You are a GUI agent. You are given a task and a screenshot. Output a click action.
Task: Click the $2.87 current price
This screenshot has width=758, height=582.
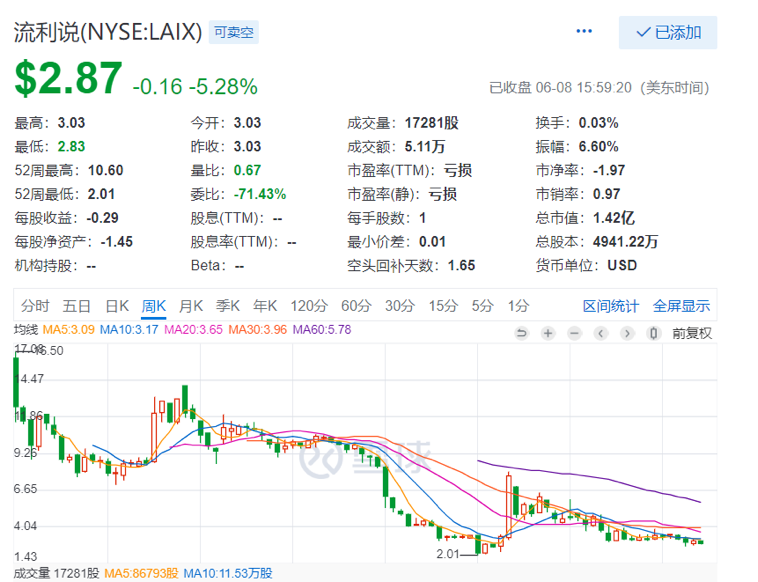(x=68, y=78)
